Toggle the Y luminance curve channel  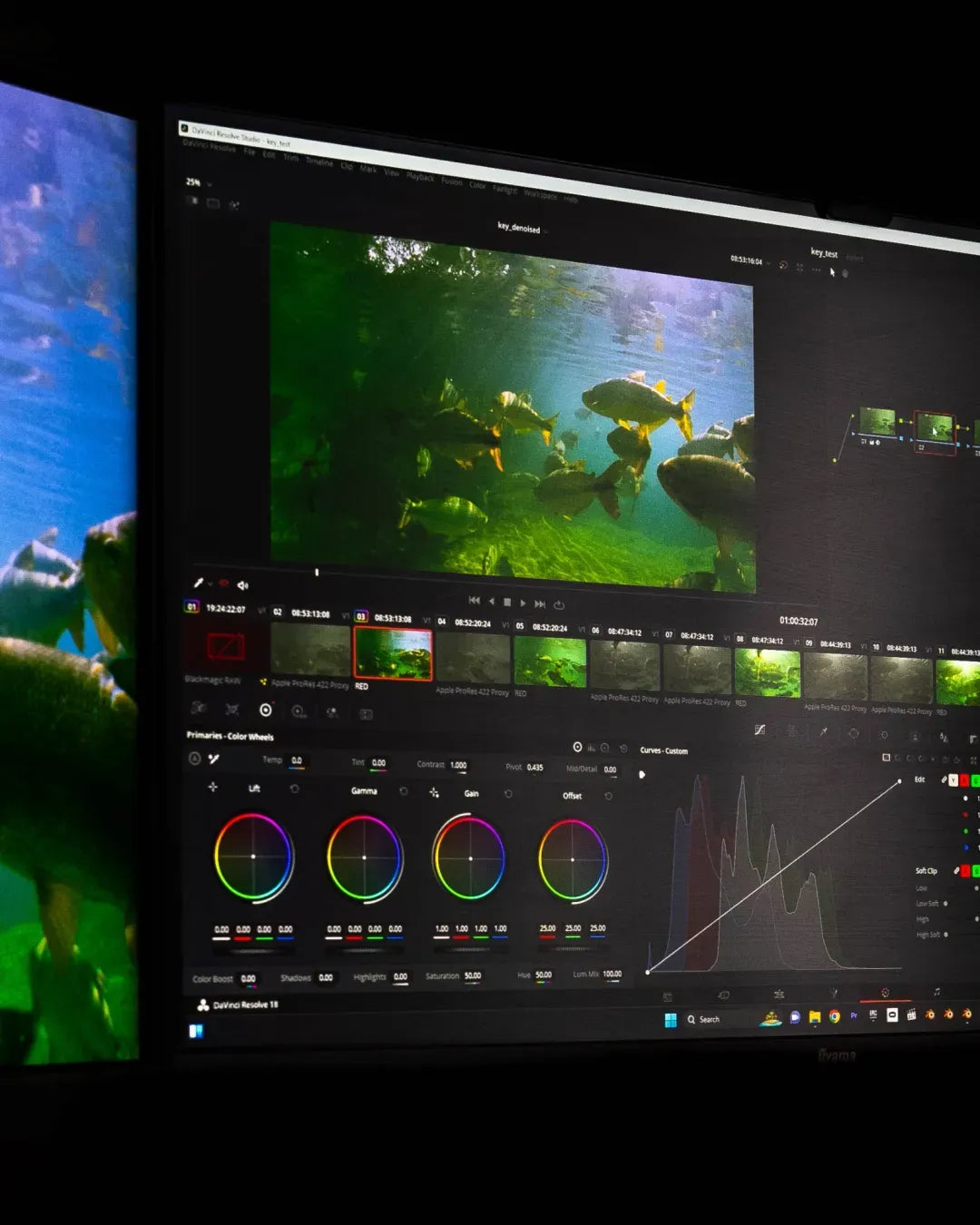(x=953, y=780)
